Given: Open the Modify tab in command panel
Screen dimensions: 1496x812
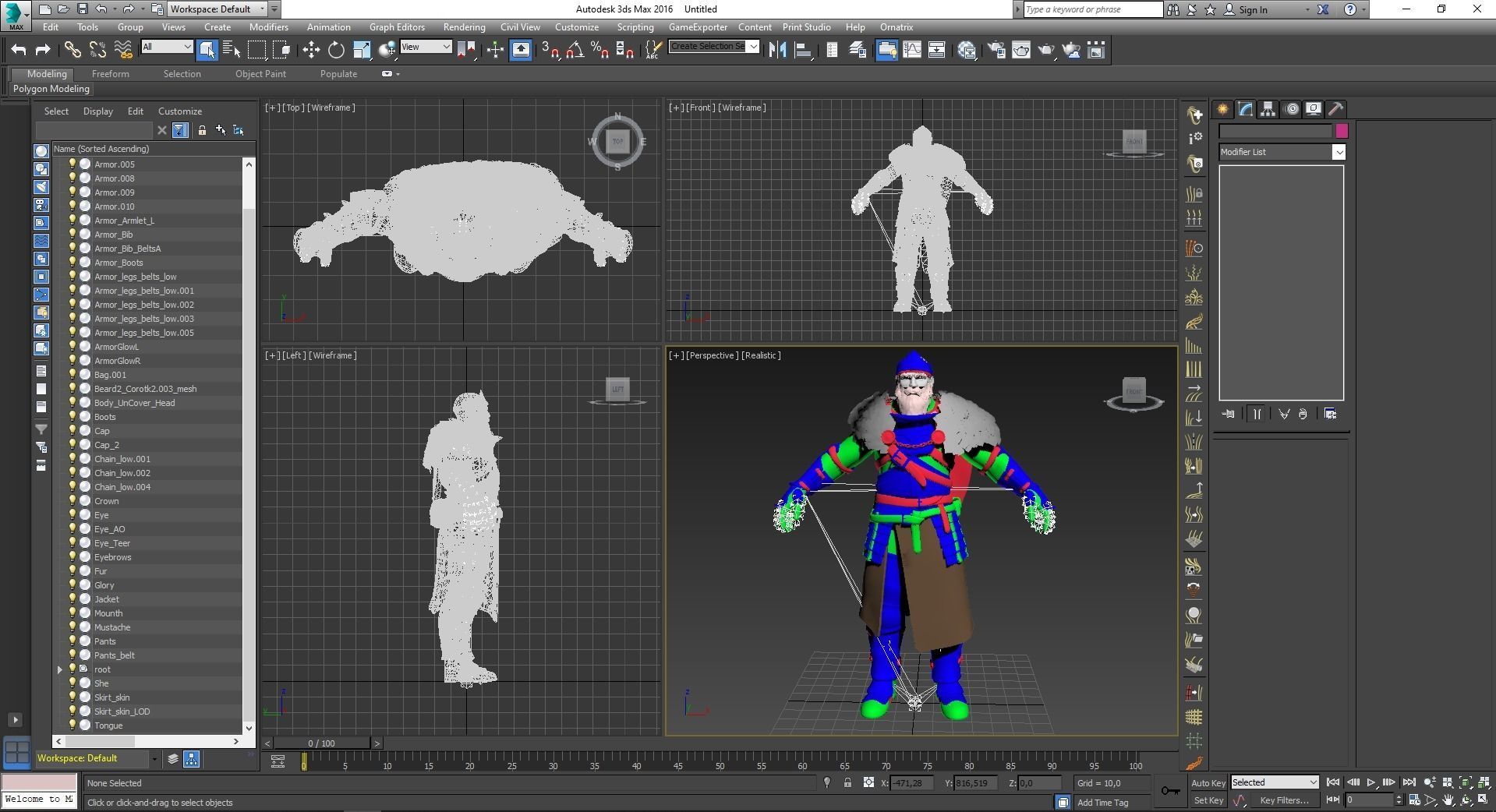Looking at the screenshot, I should [1246, 109].
